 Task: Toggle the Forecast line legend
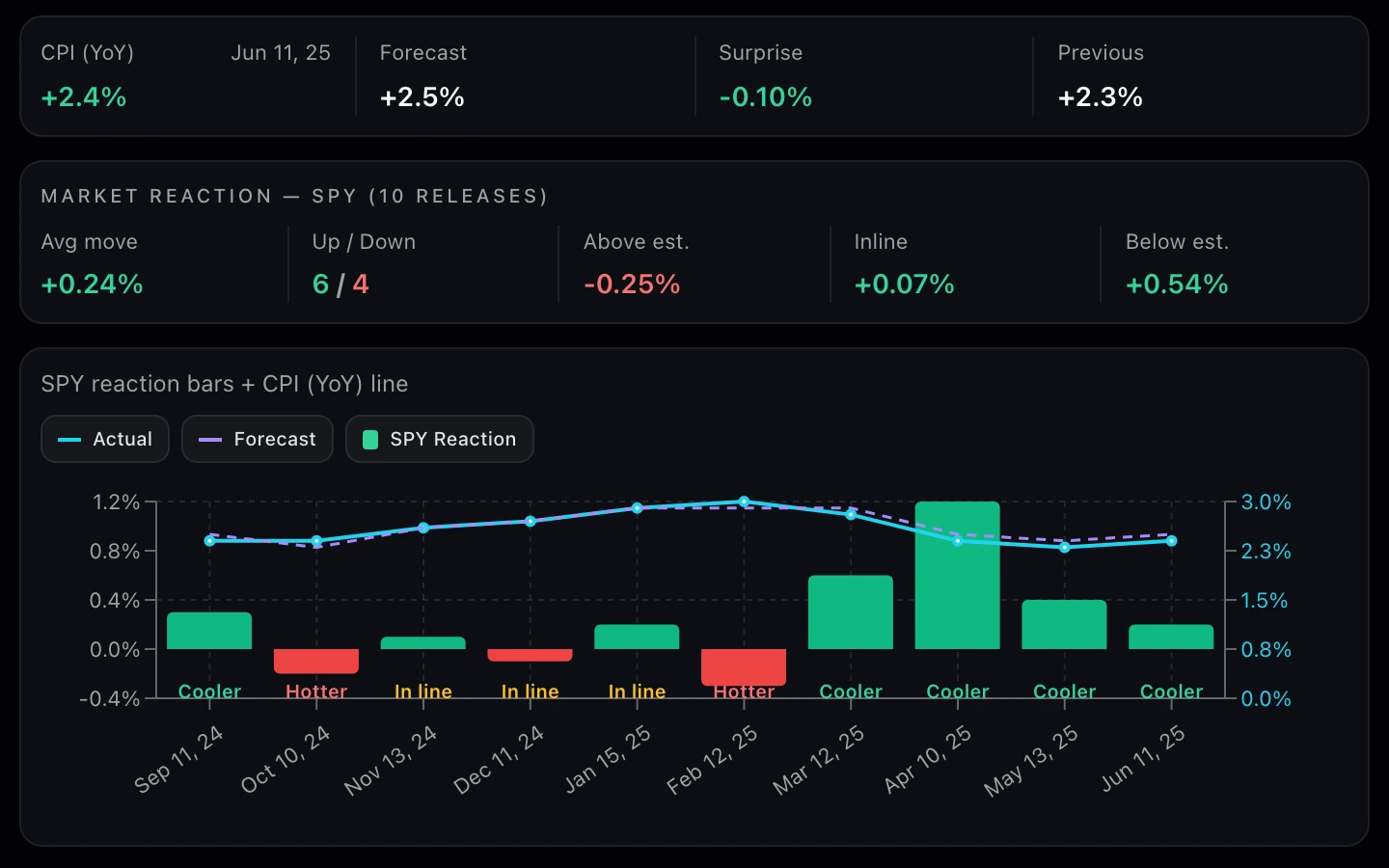coord(258,439)
